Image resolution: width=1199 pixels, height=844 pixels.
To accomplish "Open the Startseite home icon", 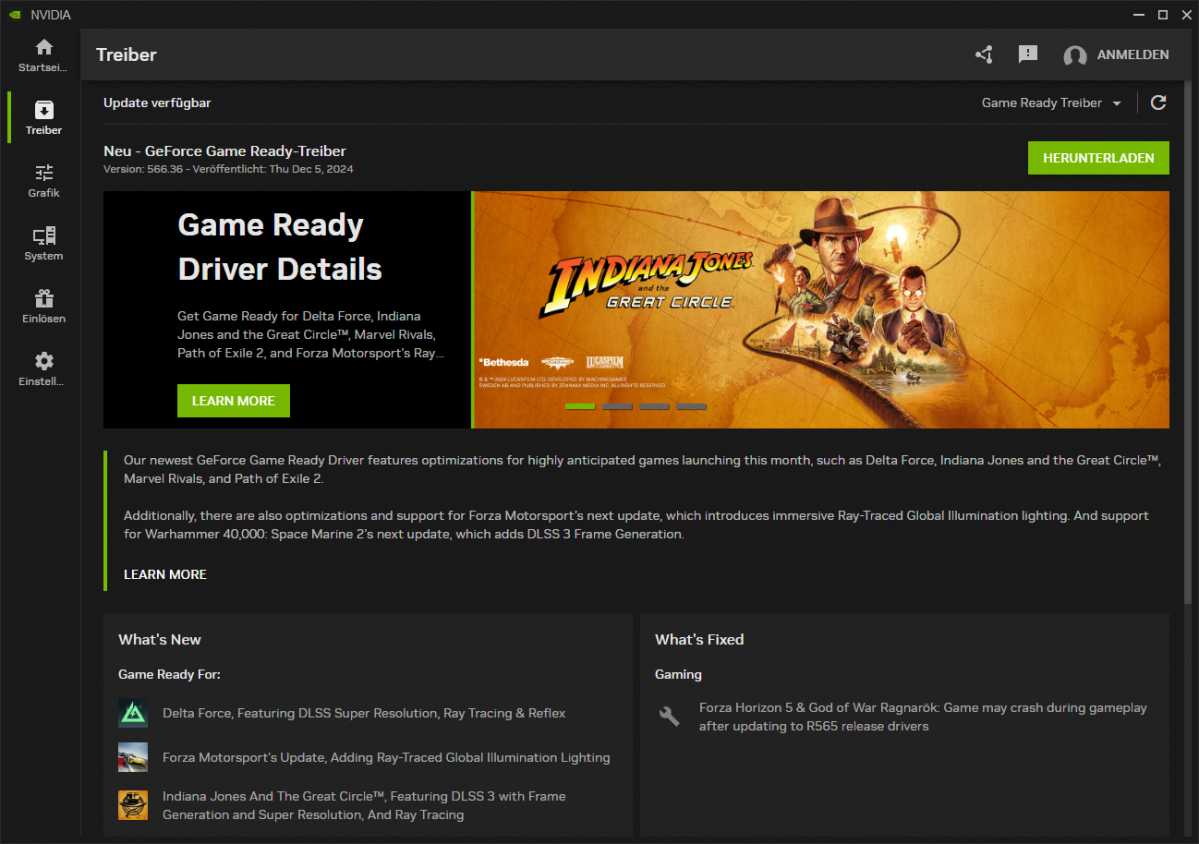I will coord(44,47).
